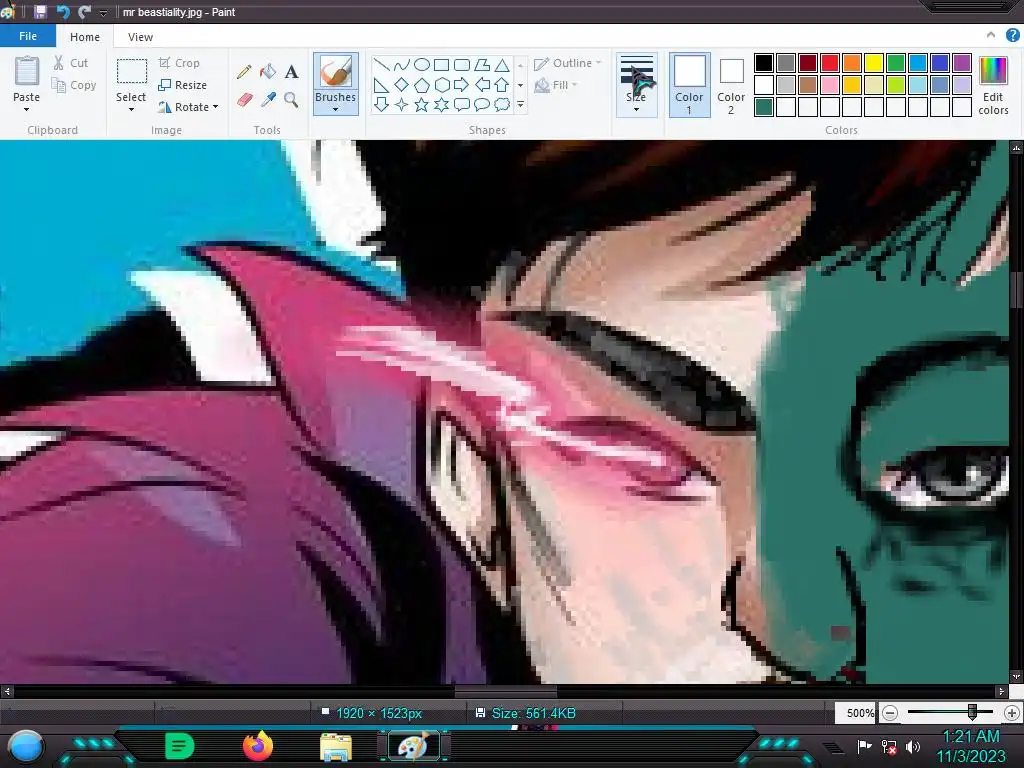The height and width of the screenshot is (768, 1024).
Task: Pick the black color swatch
Action: 764,63
